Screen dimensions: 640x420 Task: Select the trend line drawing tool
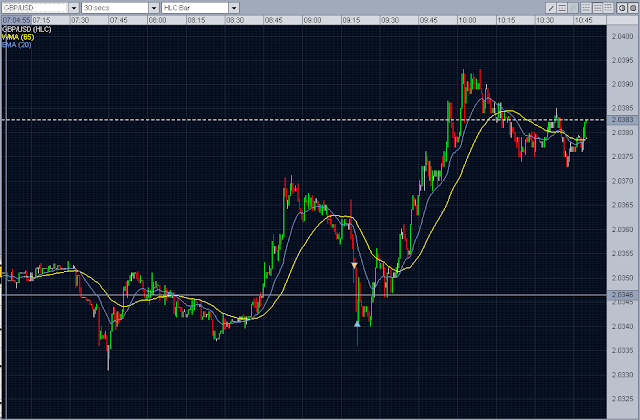(551, 8)
